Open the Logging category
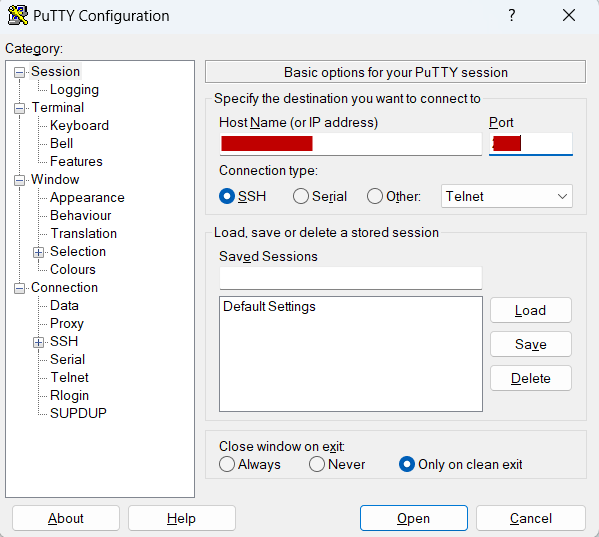599x537 pixels. pyautogui.click(x=74, y=90)
